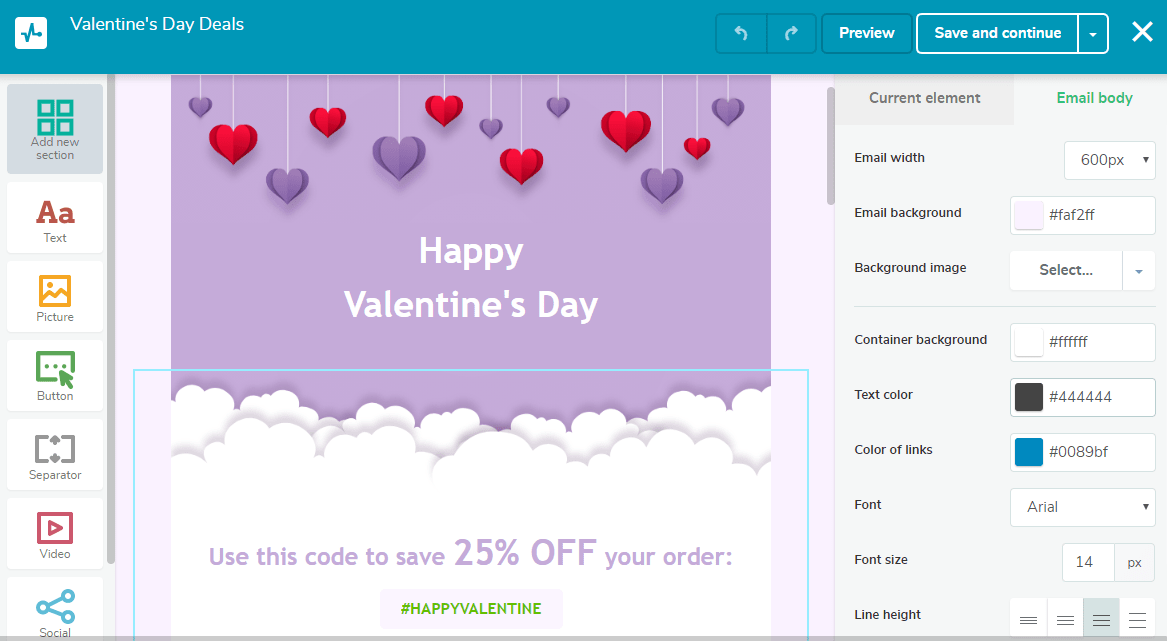Select the widest line height spacing option

pyautogui.click(x=1137, y=620)
